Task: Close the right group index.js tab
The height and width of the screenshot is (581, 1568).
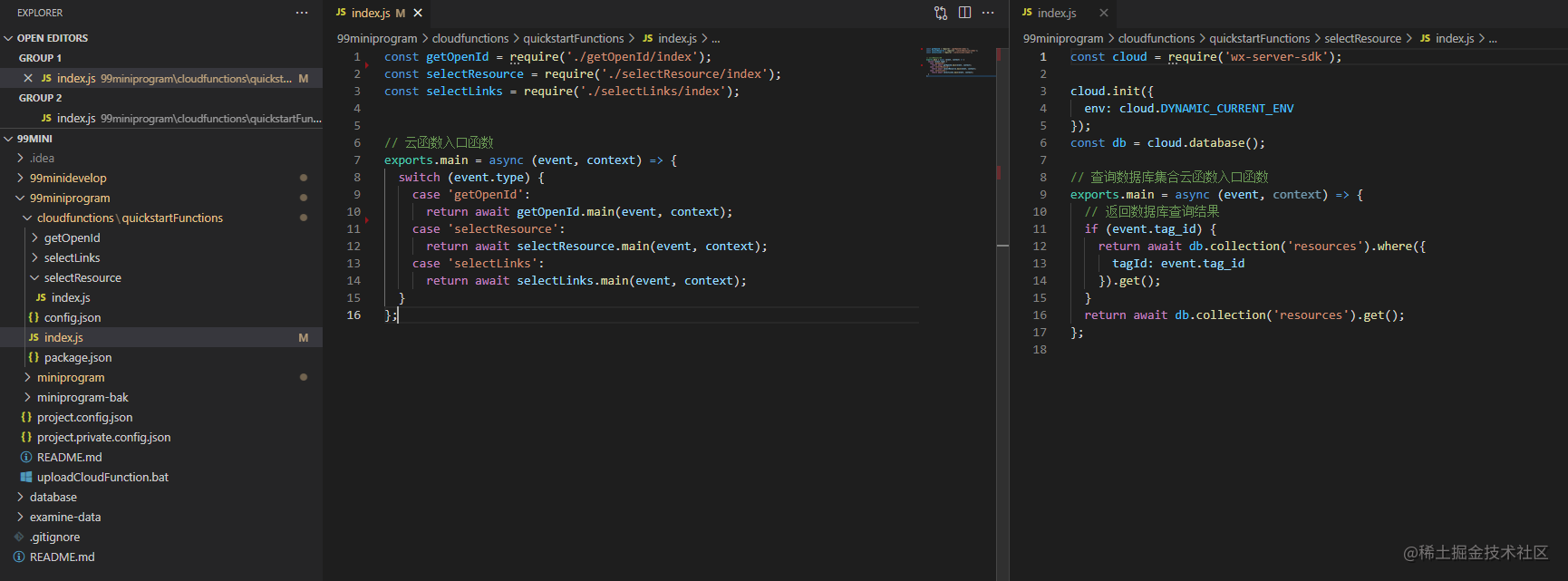Action: point(1104,13)
